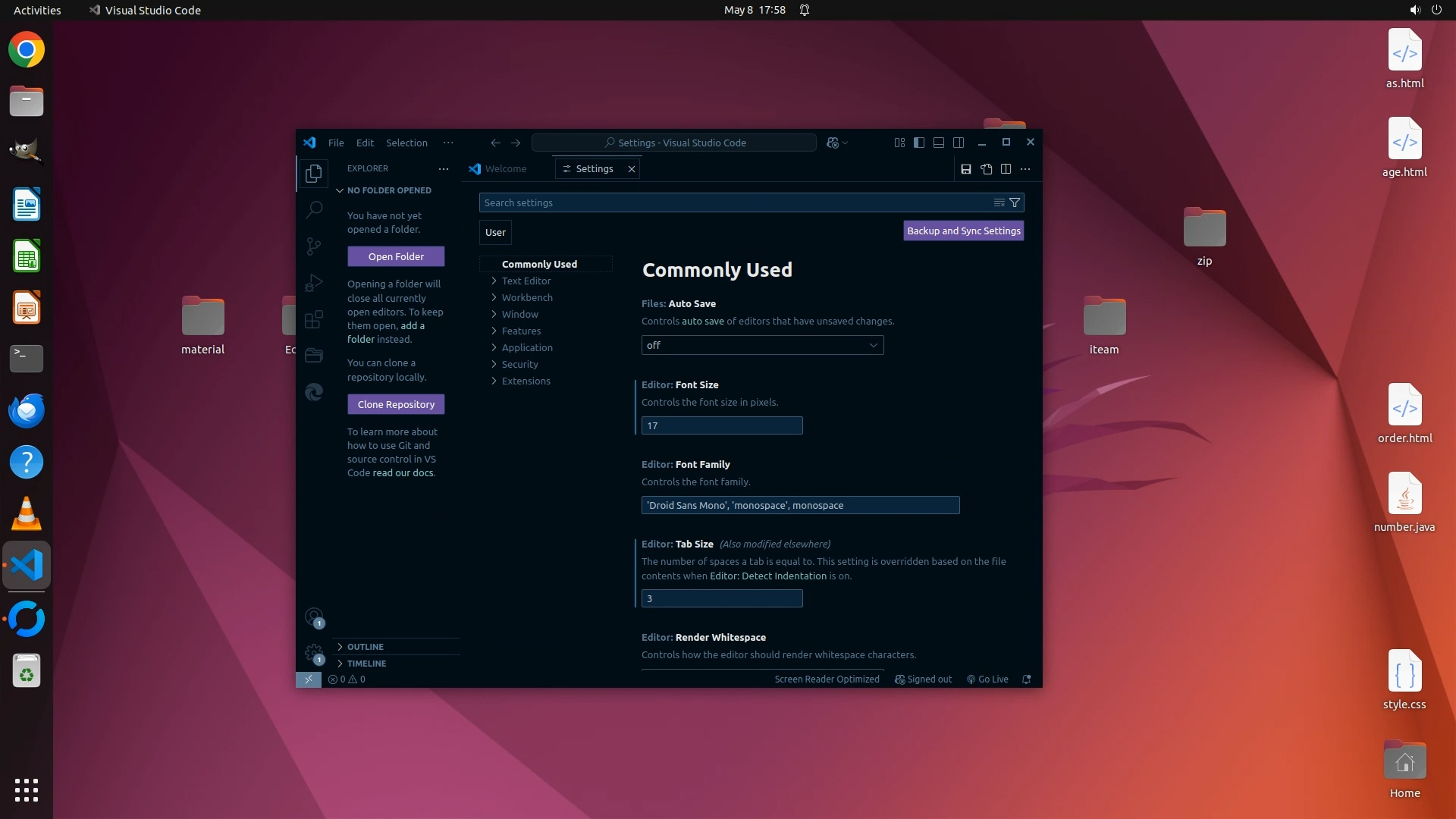Open Thunderbird from the Ubuntu dock
Screen dimensions: 1456x819
point(27,410)
